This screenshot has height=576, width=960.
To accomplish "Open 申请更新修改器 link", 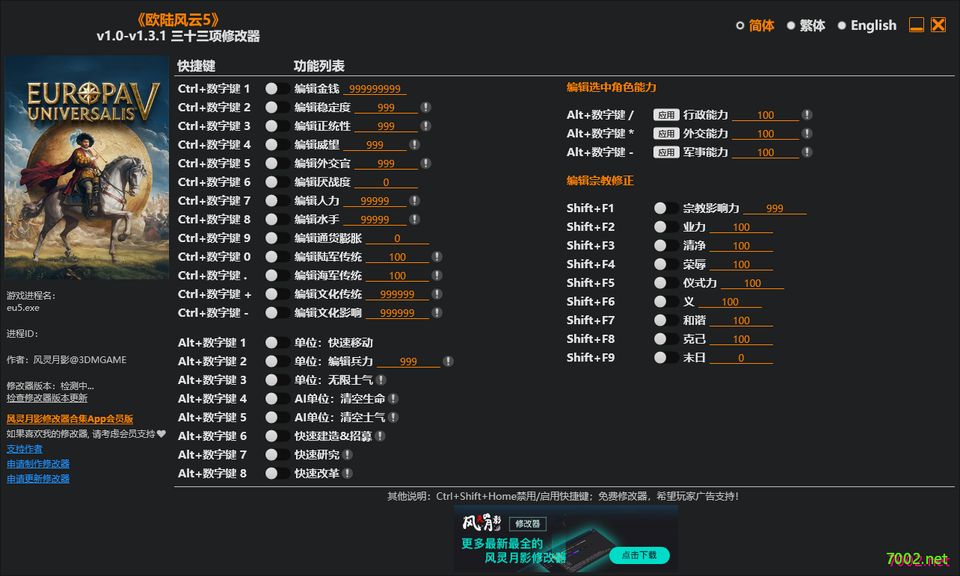I will coord(38,479).
